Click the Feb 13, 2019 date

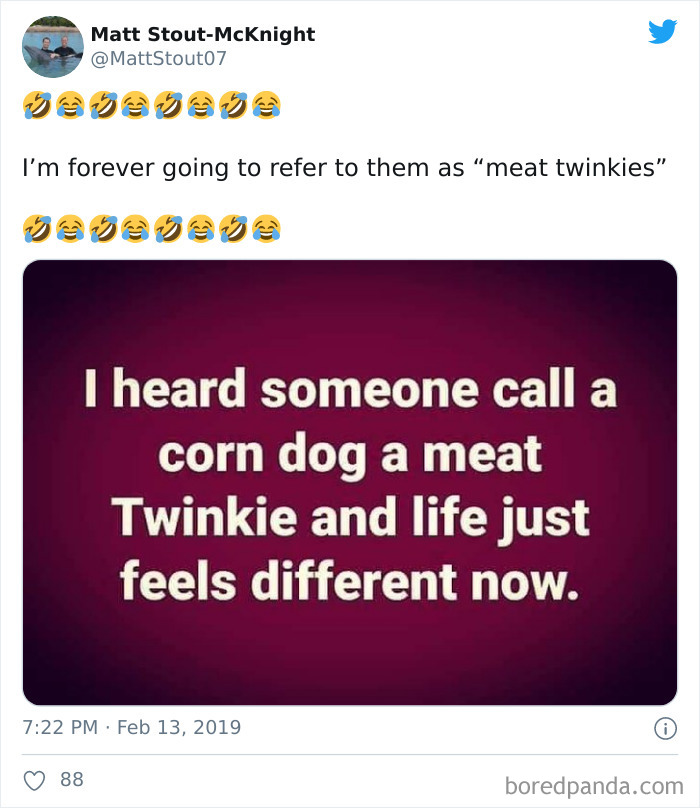click(179, 727)
